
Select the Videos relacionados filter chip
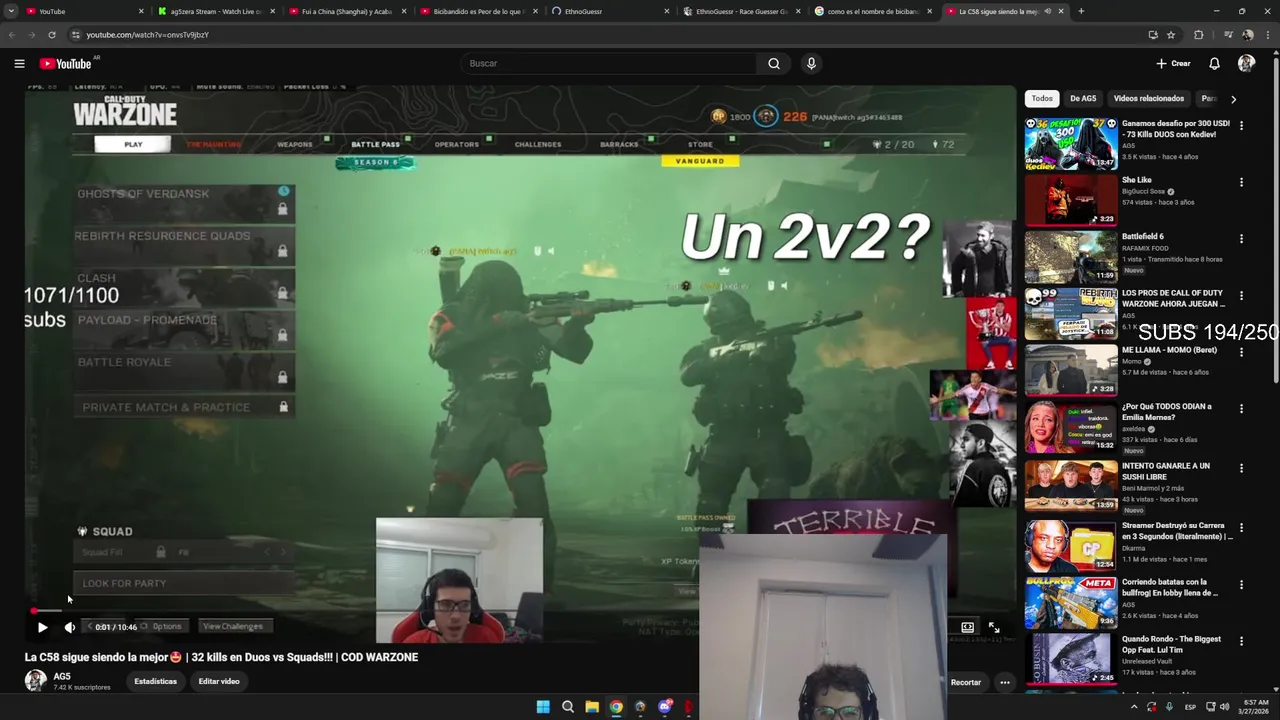1148,98
